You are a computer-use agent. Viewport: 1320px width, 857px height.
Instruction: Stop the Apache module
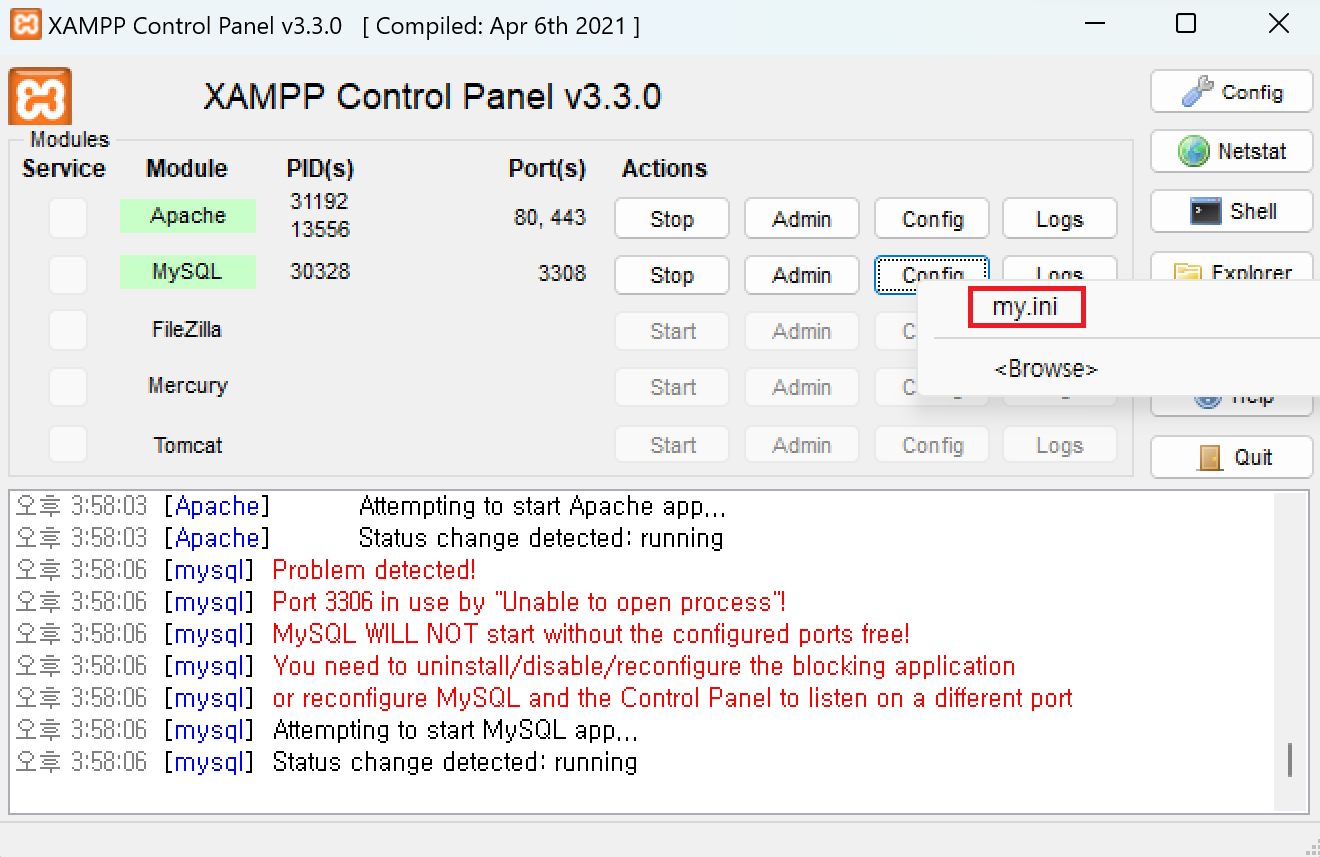tap(671, 218)
